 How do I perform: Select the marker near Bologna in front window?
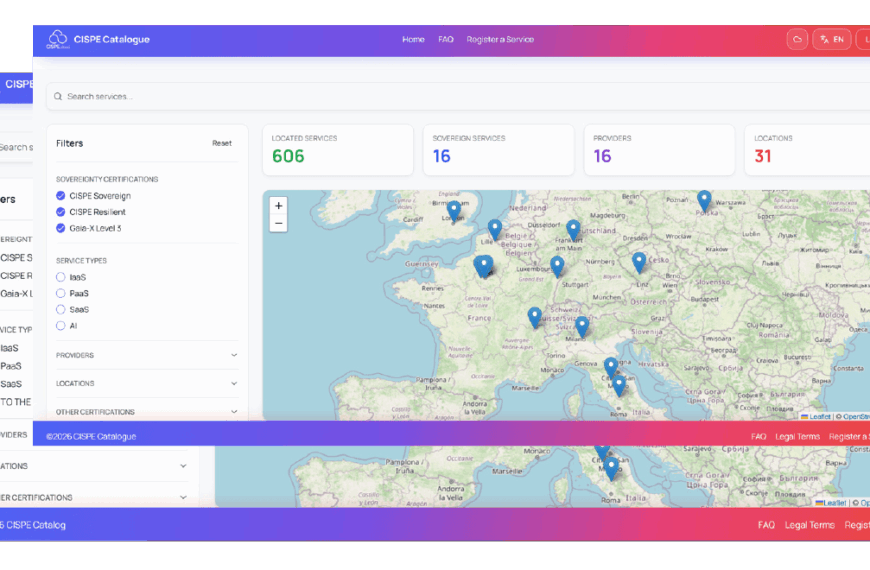click(x=611, y=369)
